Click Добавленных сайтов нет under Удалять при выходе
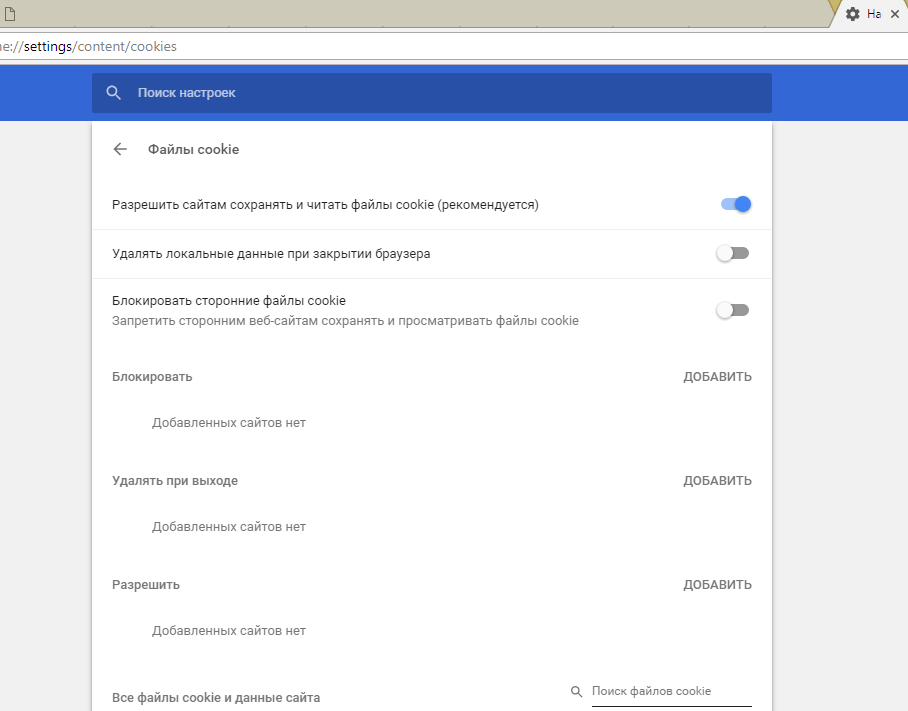The height and width of the screenshot is (711, 908). (229, 527)
